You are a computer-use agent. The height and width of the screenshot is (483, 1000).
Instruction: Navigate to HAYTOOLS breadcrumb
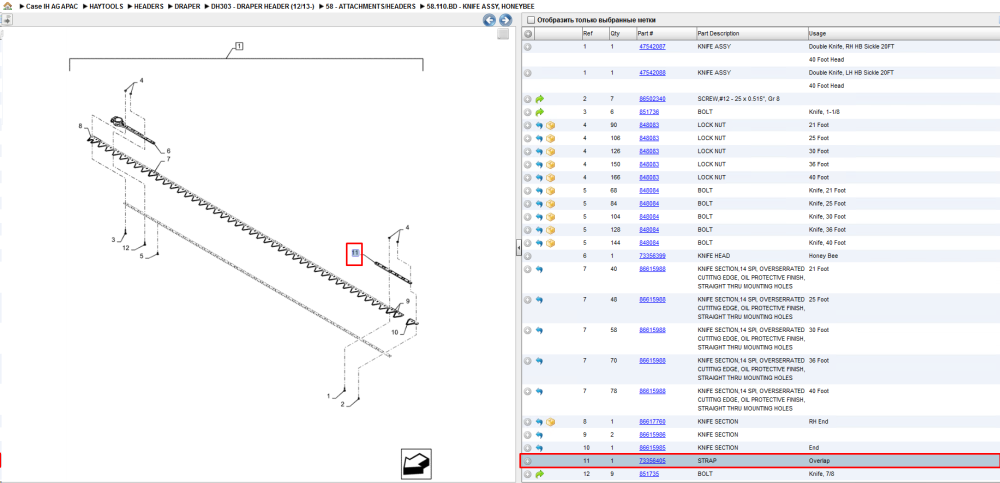(106, 6)
